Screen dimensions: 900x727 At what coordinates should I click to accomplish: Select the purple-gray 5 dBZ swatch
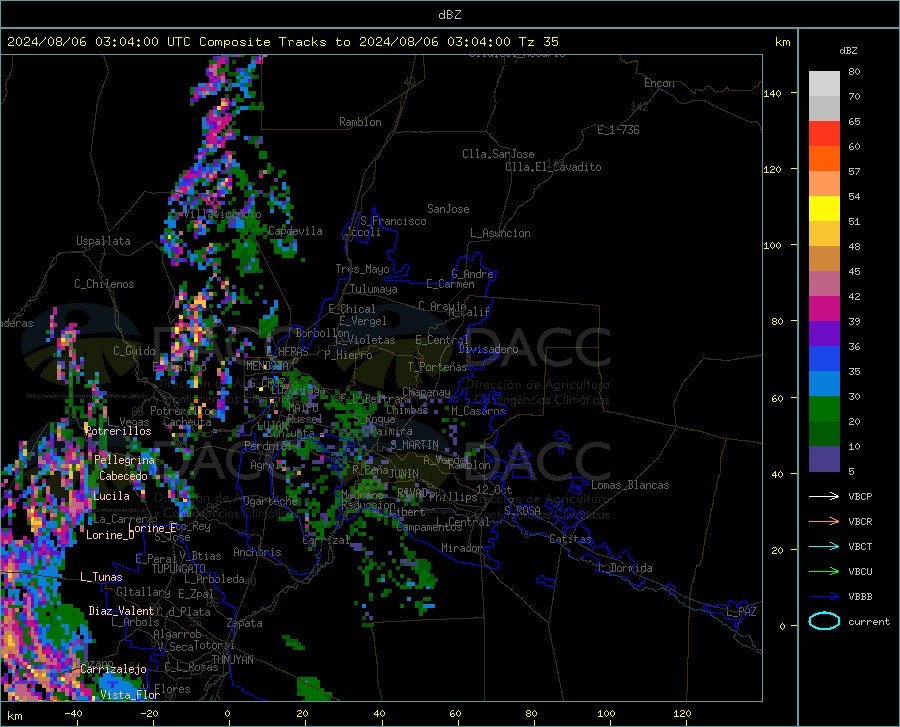click(824, 459)
